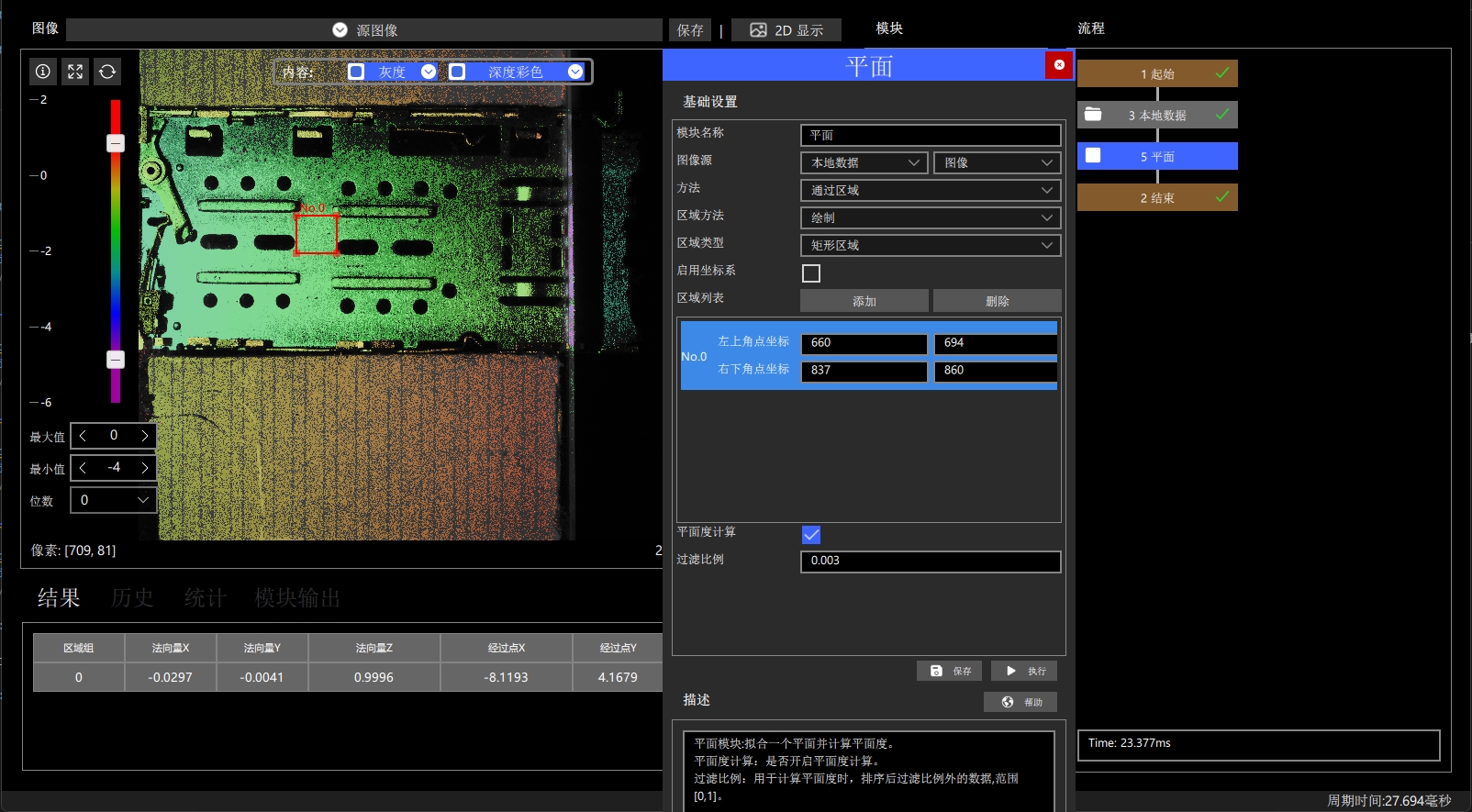The width and height of the screenshot is (1472, 812).
Task: Click the 添加 region button
Action: (864, 301)
